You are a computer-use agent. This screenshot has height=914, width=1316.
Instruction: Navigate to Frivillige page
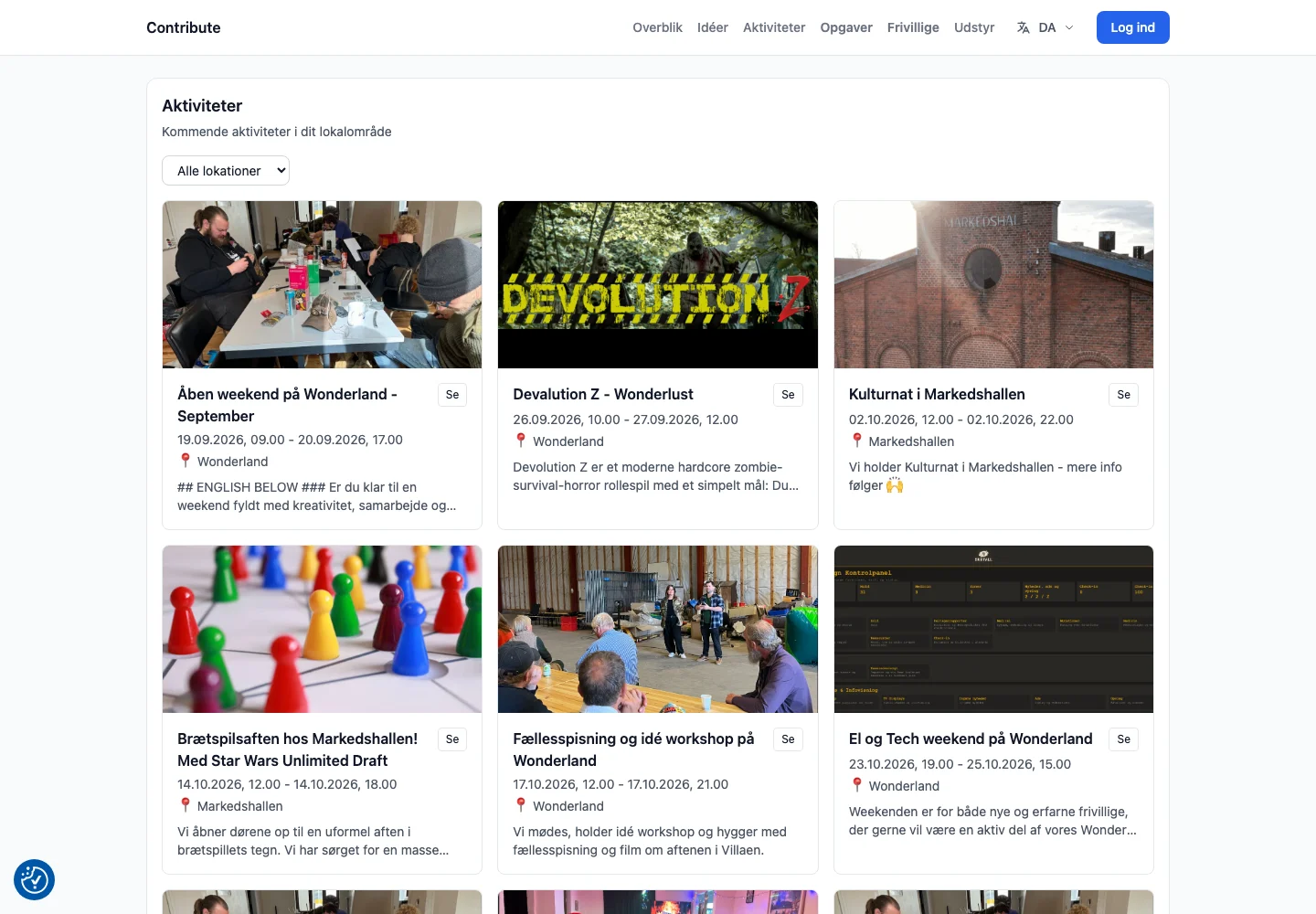pyautogui.click(x=913, y=27)
